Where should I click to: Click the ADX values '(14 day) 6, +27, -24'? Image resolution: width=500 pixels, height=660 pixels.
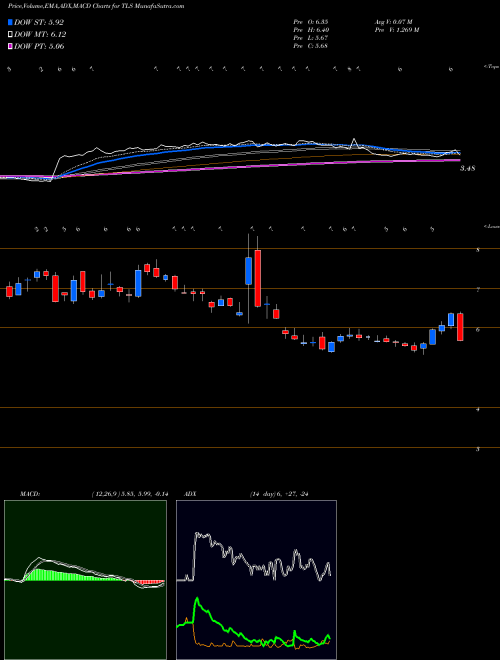click(278, 494)
